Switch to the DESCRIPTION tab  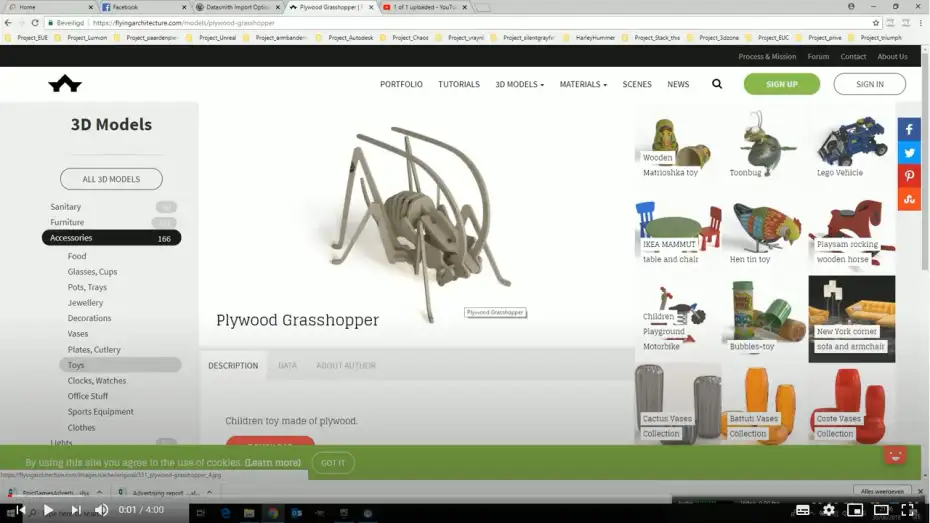point(233,365)
